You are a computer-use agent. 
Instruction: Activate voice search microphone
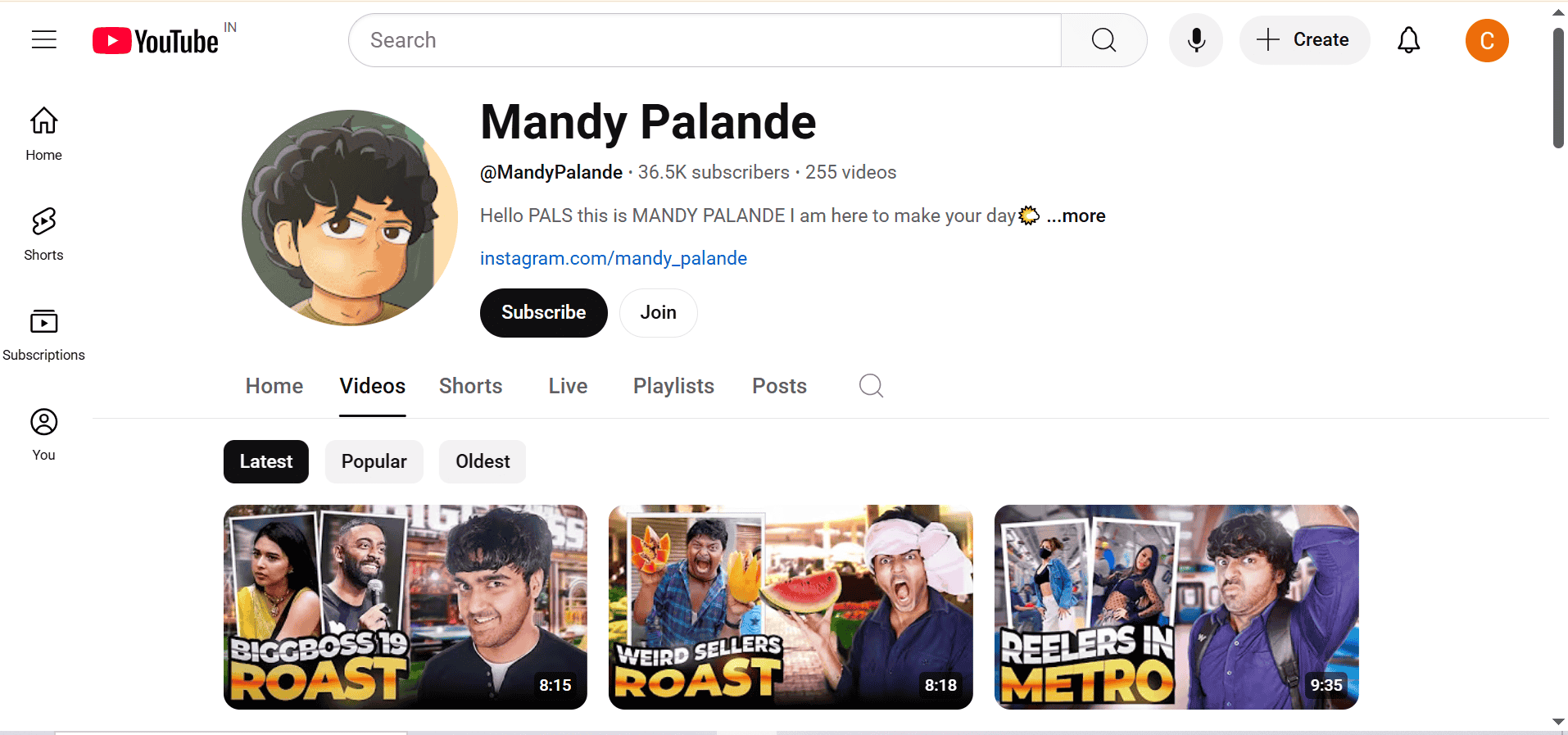(1195, 40)
